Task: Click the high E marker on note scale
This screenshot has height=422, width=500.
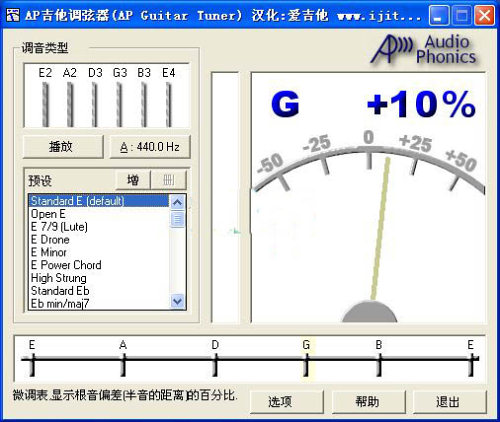Action: pyautogui.click(x=471, y=358)
